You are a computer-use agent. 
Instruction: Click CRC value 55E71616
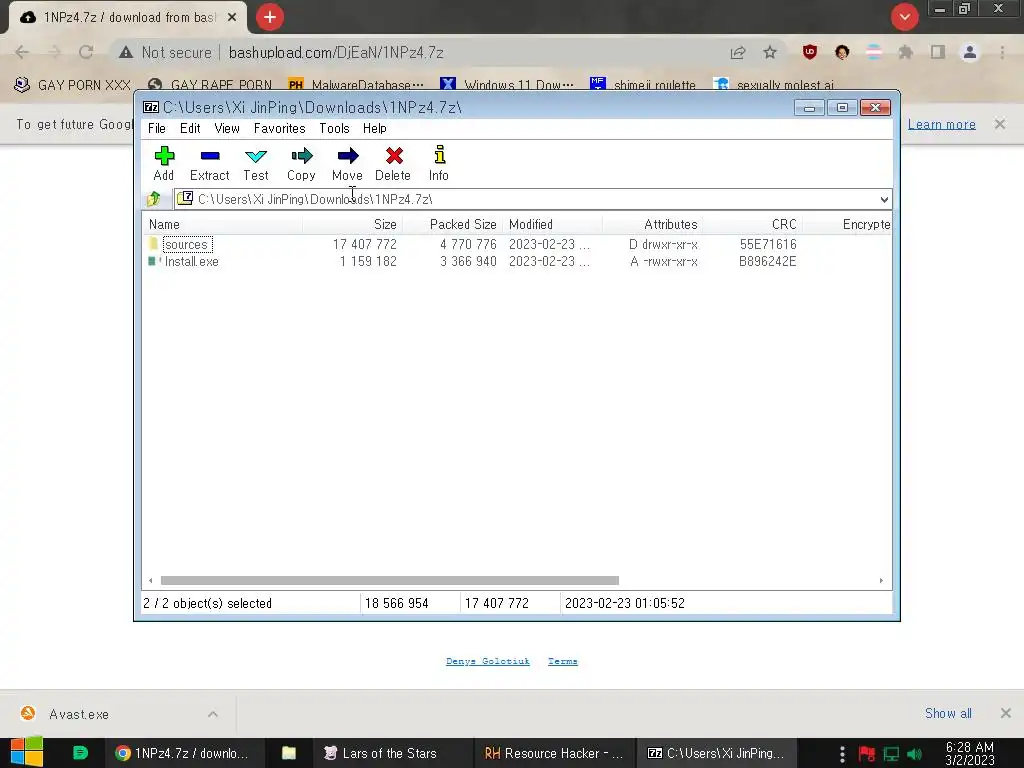coord(767,244)
